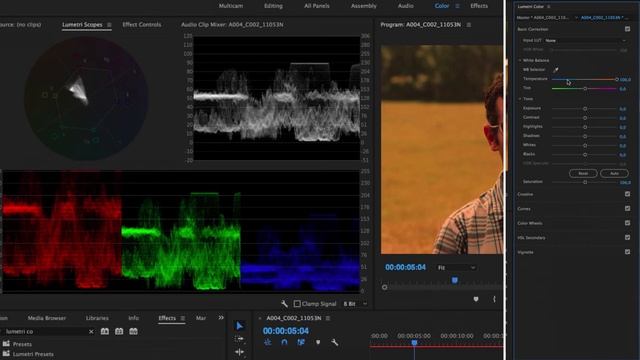Open timeline display settings wrench

335,342
